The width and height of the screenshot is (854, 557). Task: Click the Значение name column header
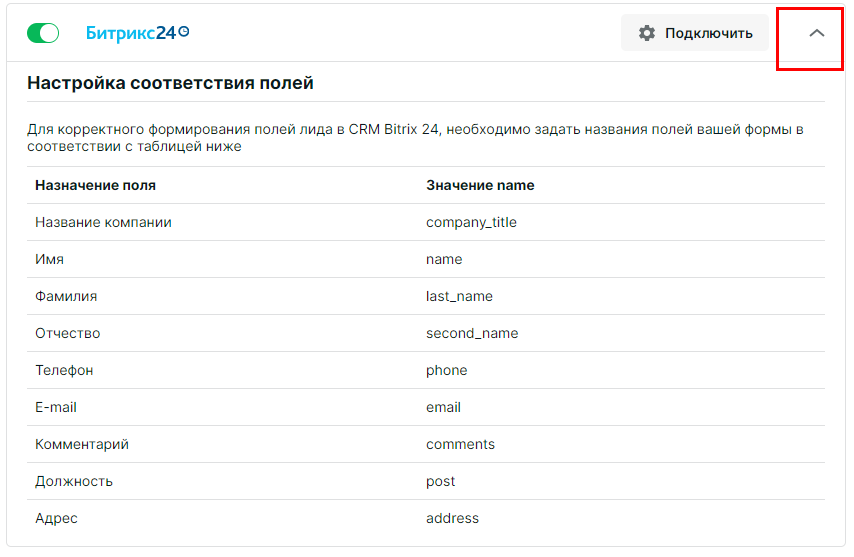[480, 185]
